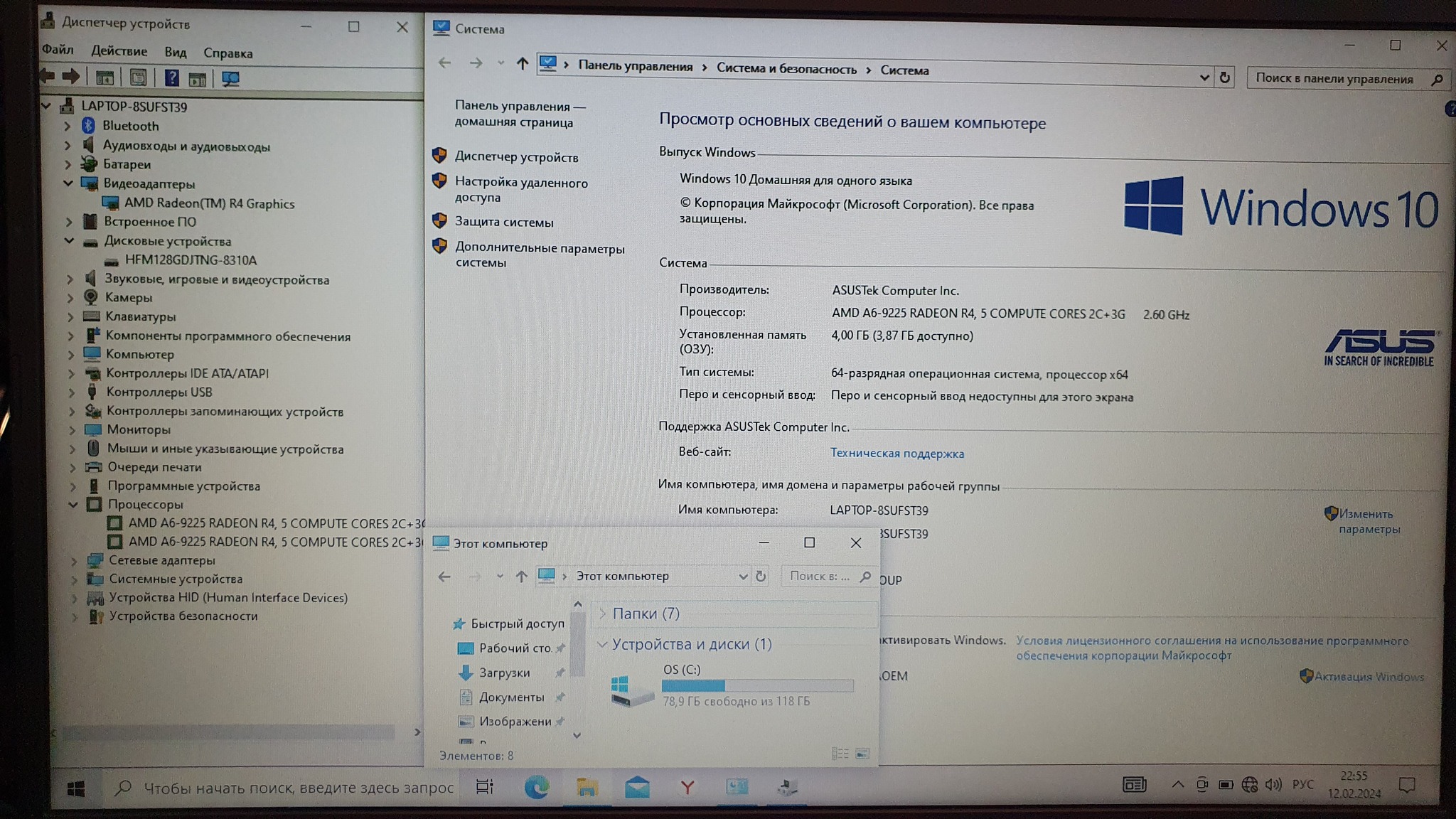The image size is (1456, 819).
Task: Click Task View icon on the taskbar
Action: click(485, 787)
